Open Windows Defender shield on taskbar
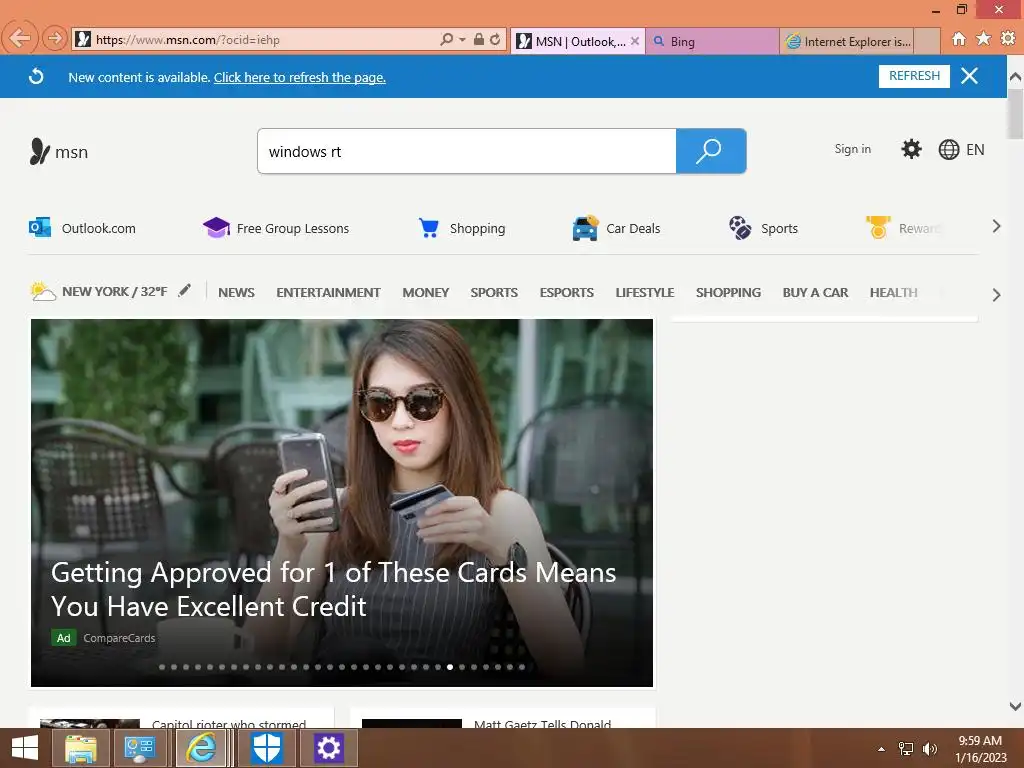 [x=266, y=748]
